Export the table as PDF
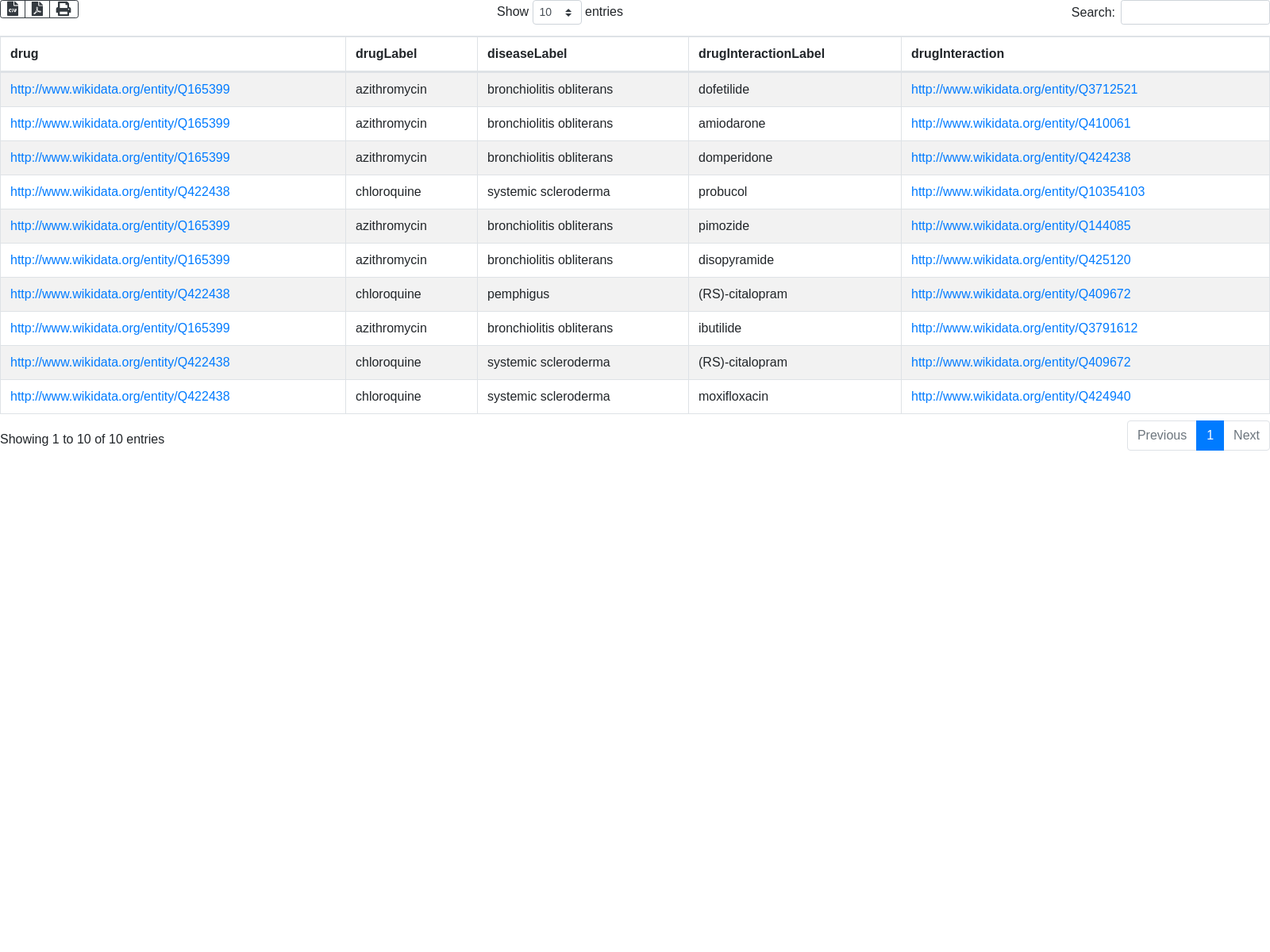Viewport: 1270px width, 952px height. tap(37, 9)
